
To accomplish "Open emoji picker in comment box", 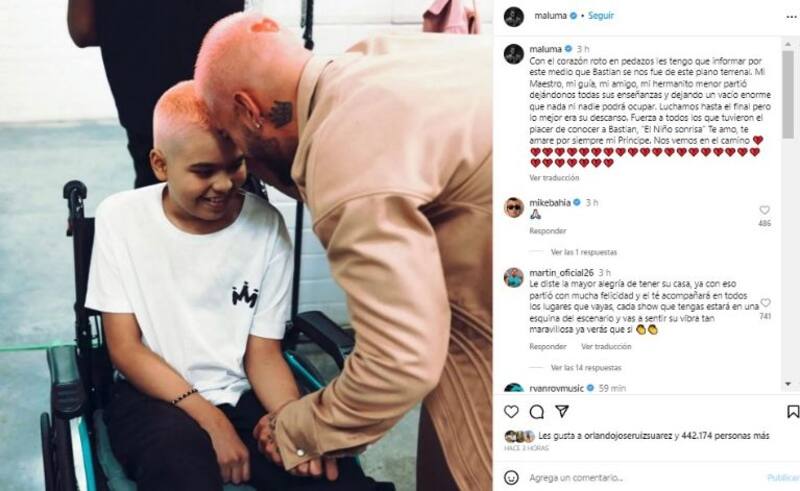I will (511, 478).
